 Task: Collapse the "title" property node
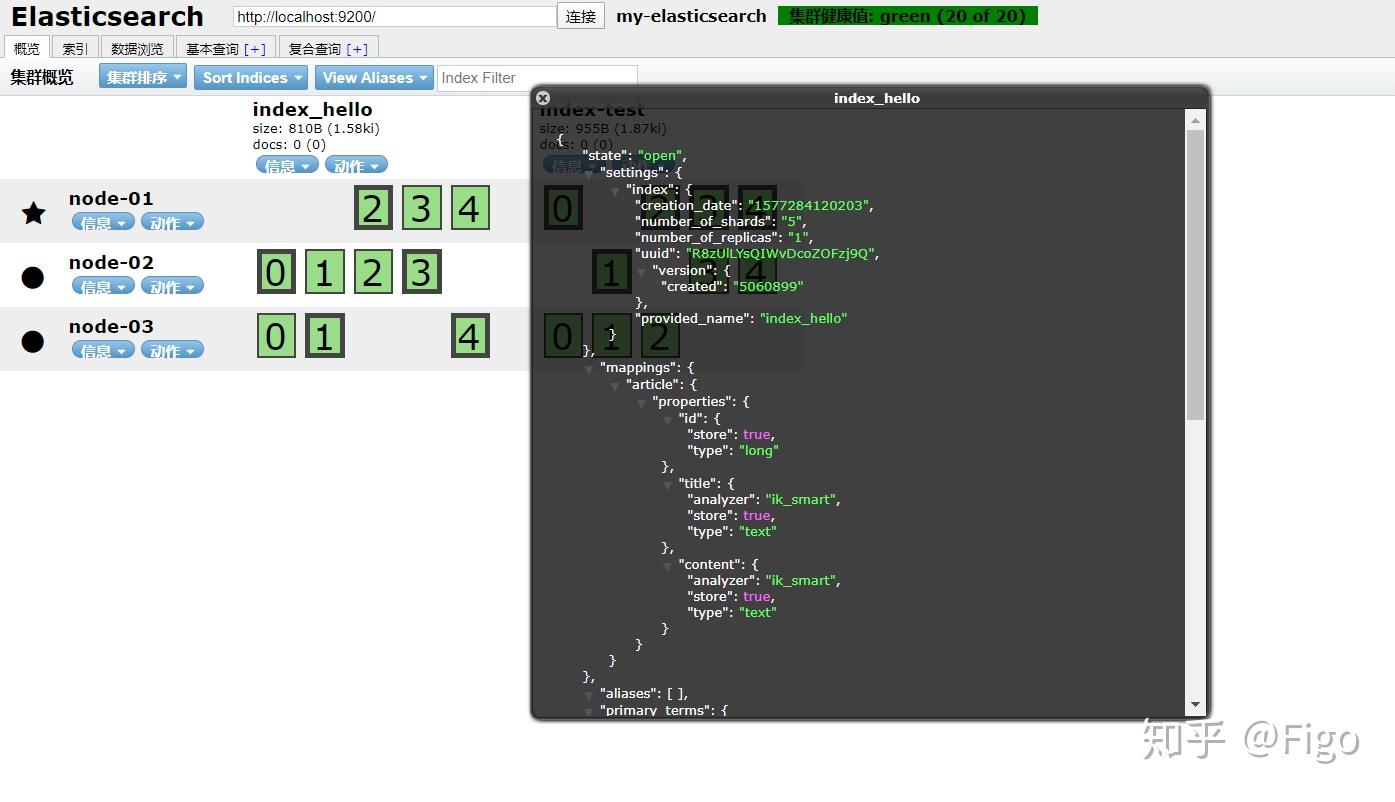click(x=667, y=484)
